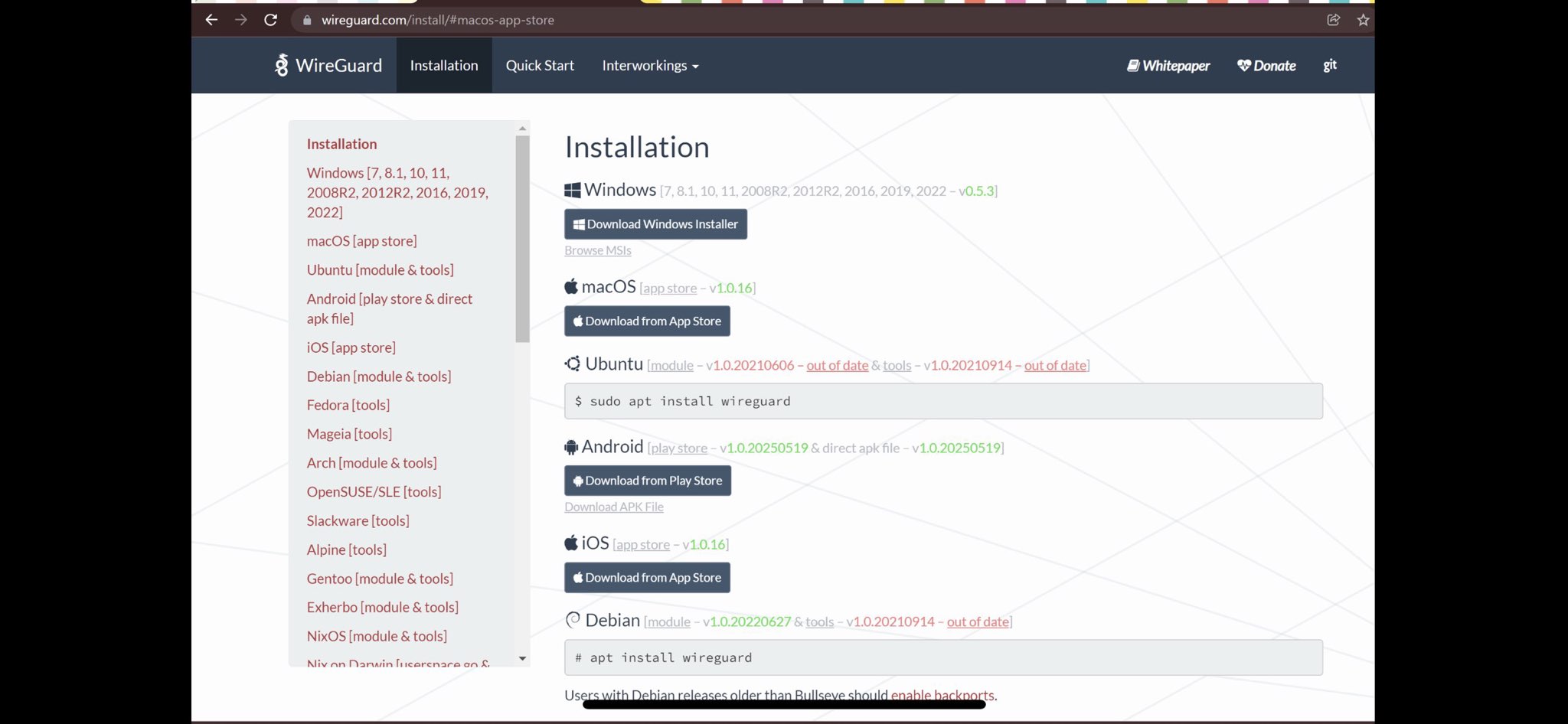Click Download from Play Store button
Image resolution: width=1568 pixels, height=724 pixels.
pyautogui.click(x=648, y=481)
